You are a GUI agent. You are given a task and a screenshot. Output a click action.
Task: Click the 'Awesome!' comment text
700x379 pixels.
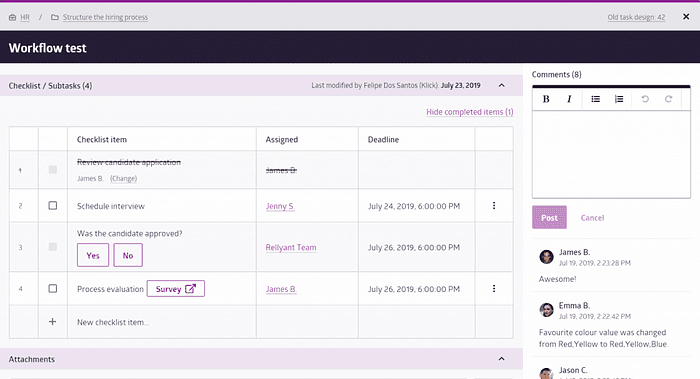557,279
